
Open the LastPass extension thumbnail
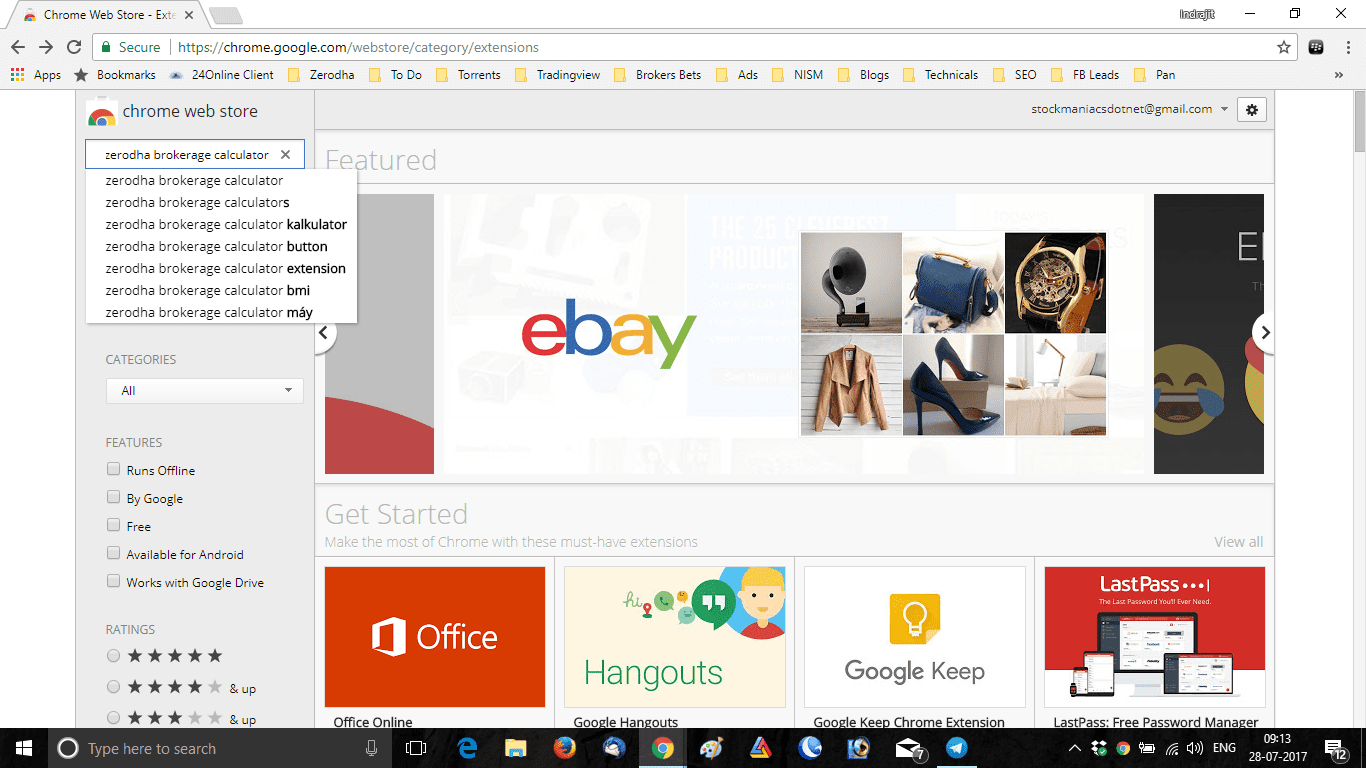pos(1155,637)
